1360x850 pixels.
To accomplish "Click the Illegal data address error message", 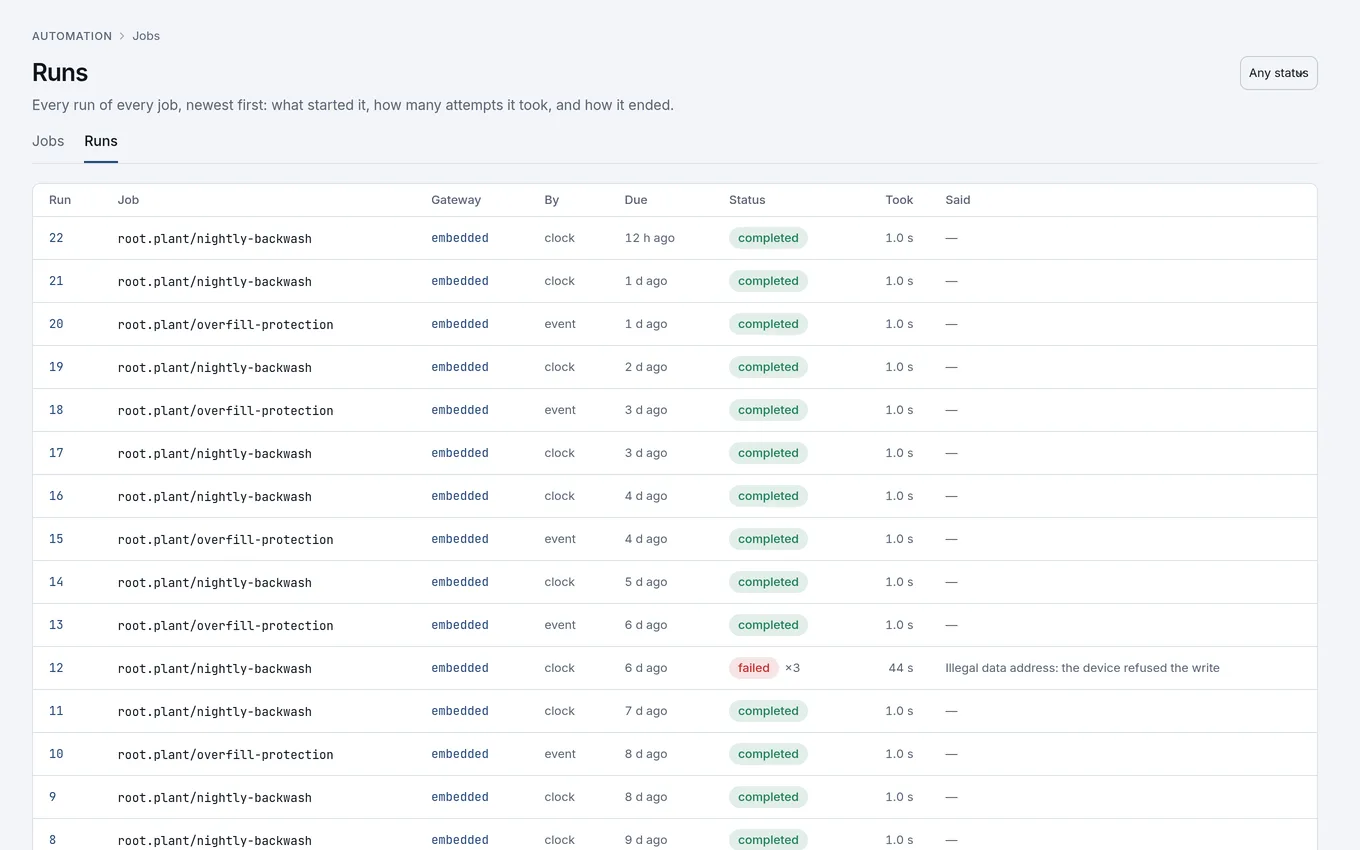I will tap(1082, 668).
